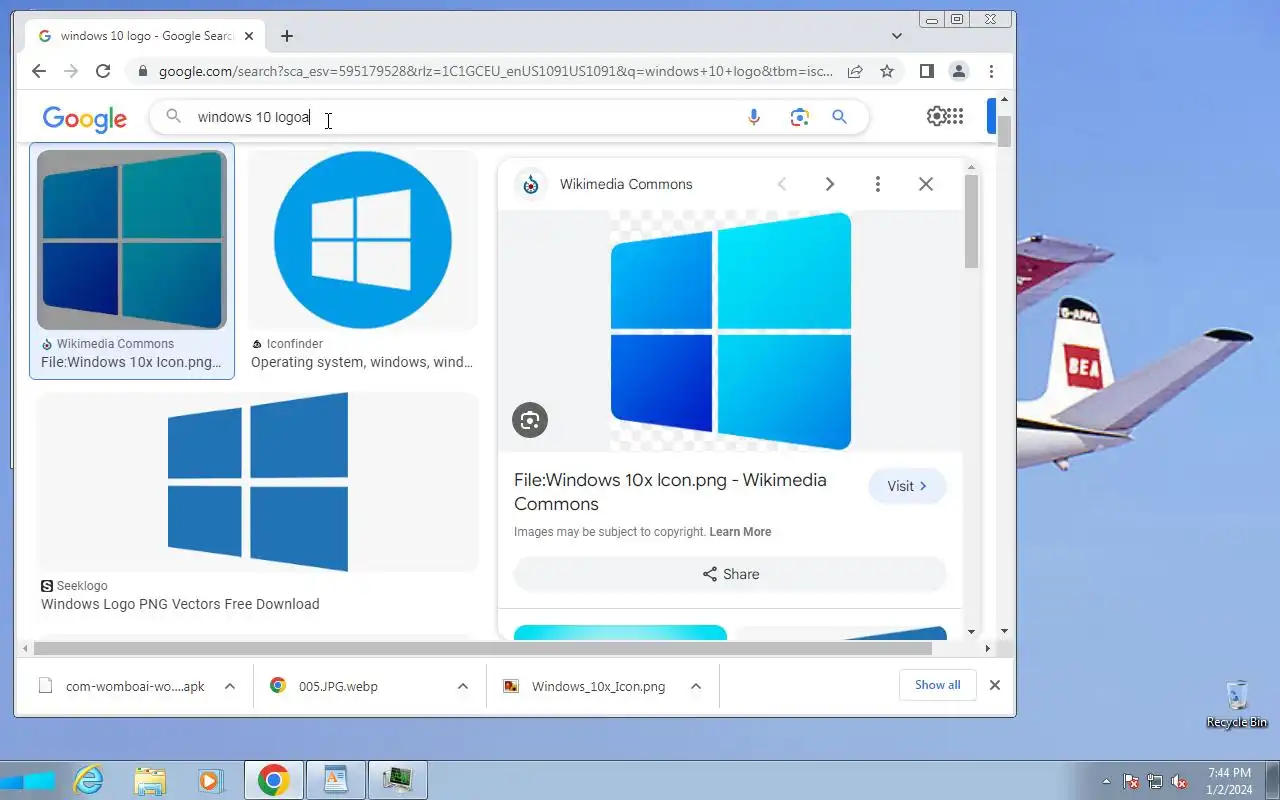This screenshot has width=1280, height=800.
Task: Click Show all downloads
Action: (938, 685)
